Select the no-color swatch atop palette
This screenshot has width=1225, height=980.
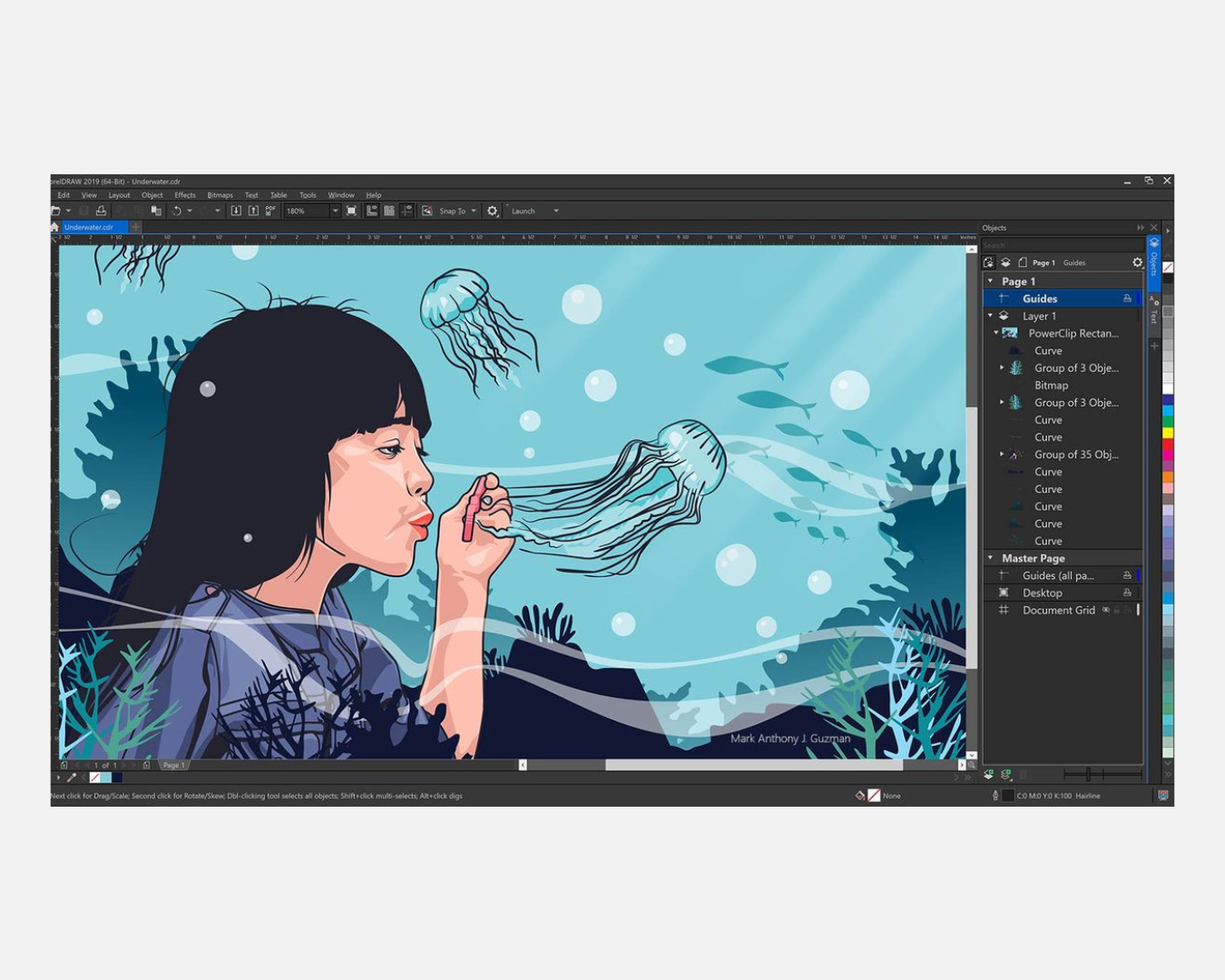click(1168, 267)
